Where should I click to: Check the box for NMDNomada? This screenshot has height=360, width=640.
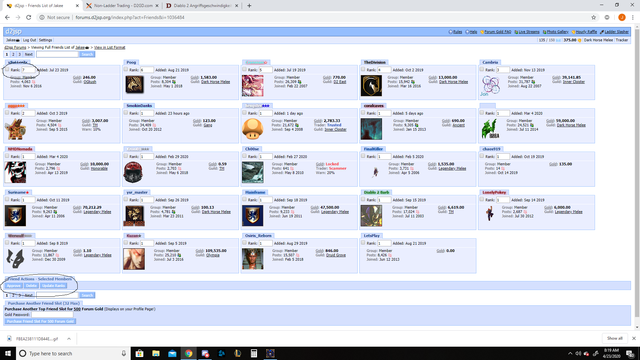click(x=7, y=156)
